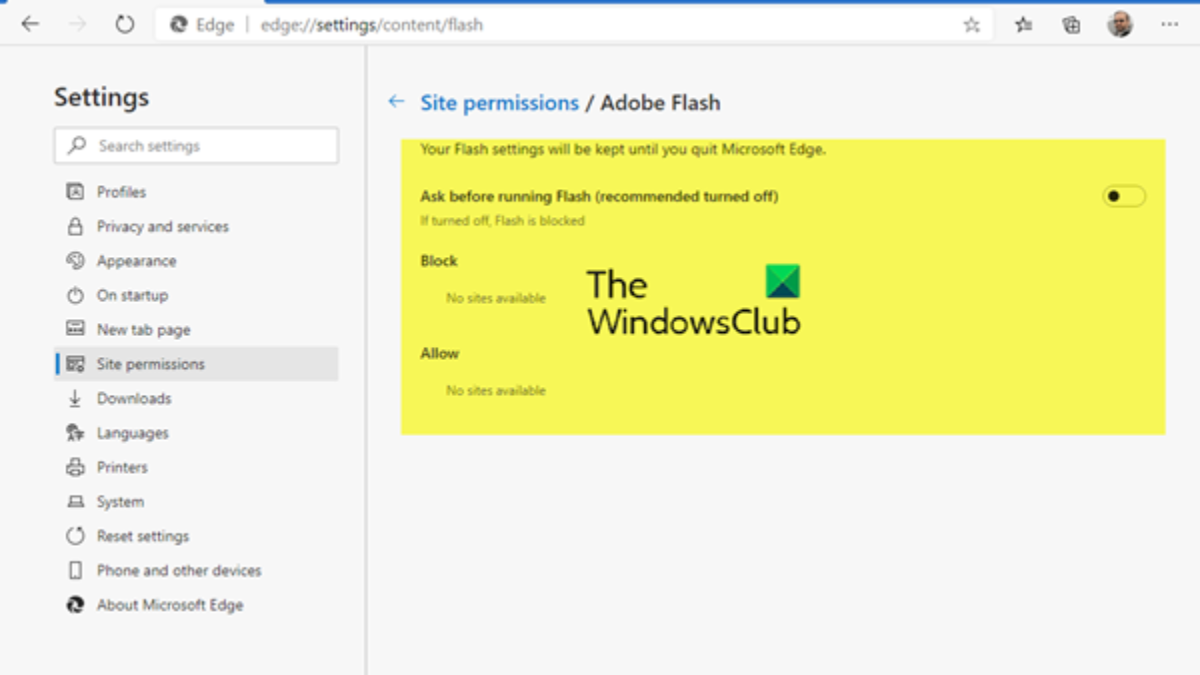Open the On startup settings
1200x675 pixels.
pos(197,296)
